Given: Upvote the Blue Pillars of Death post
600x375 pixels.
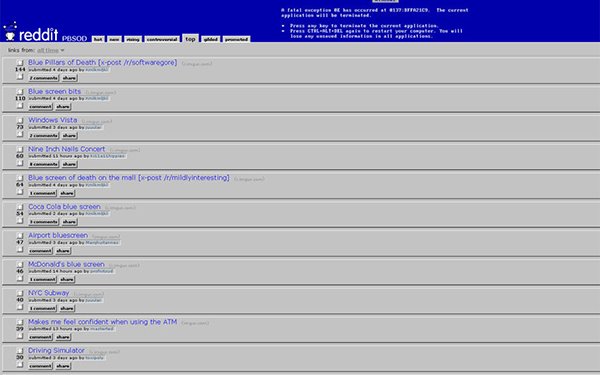Looking at the screenshot, I should click(x=20, y=62).
